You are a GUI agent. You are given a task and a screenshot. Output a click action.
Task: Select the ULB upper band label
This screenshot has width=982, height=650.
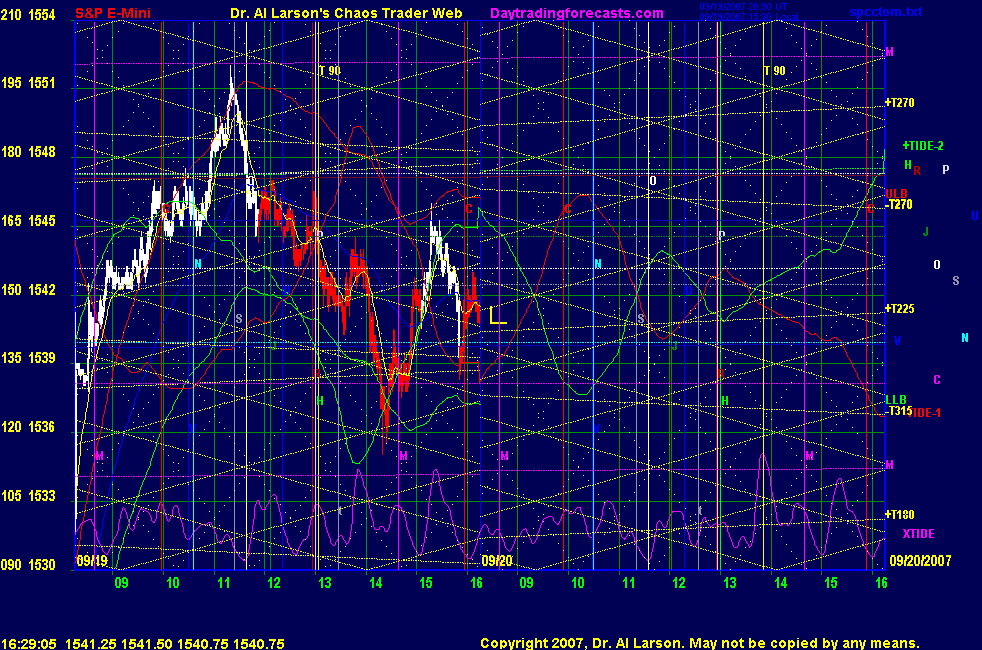(896, 193)
